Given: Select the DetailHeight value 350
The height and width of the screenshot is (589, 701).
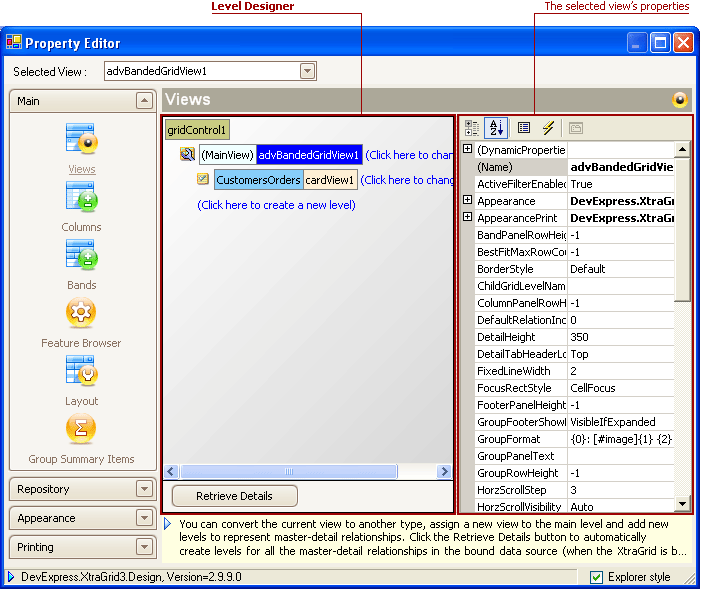Looking at the screenshot, I should click(621, 337).
